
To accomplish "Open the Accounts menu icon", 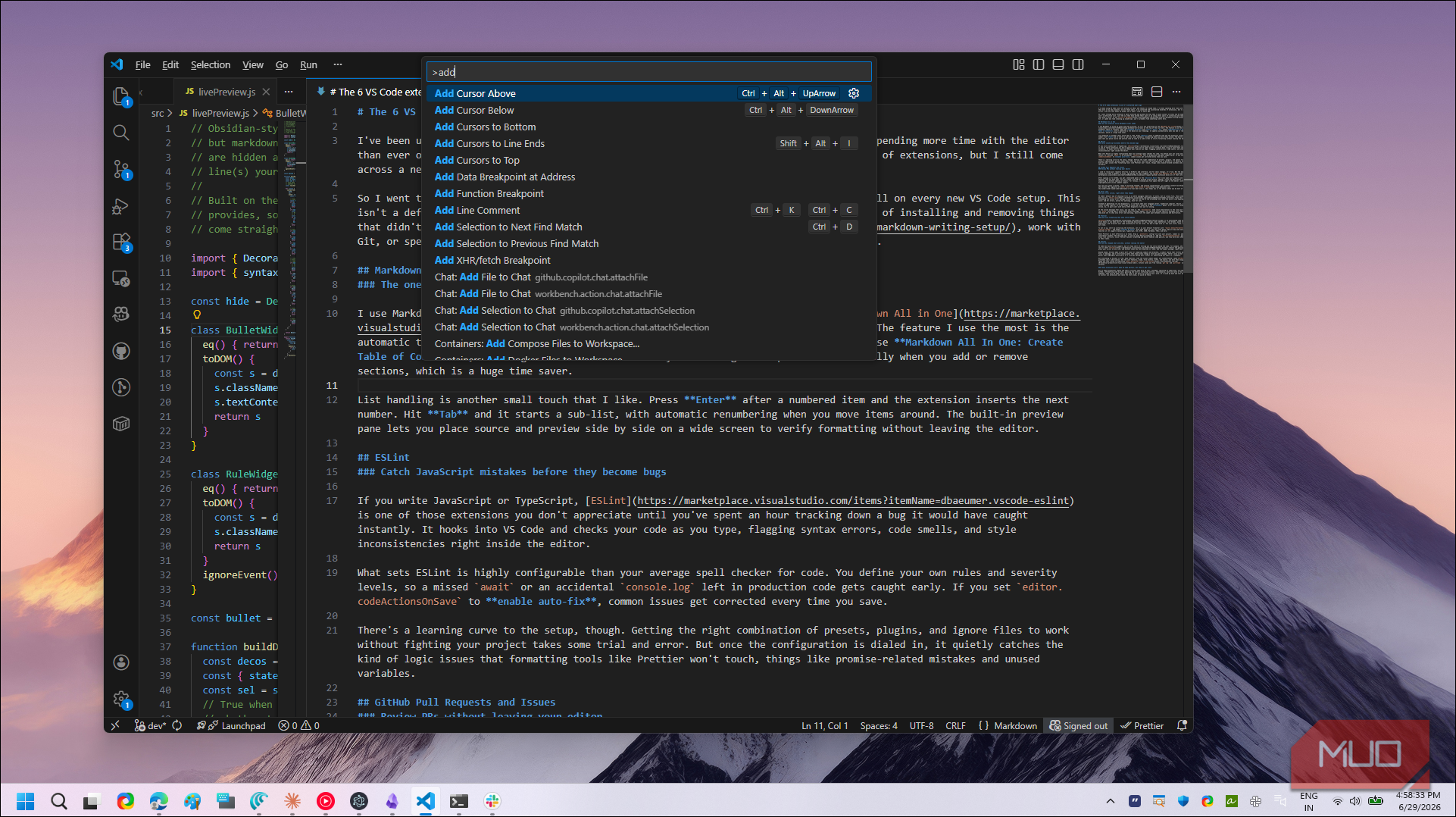I will point(121,662).
